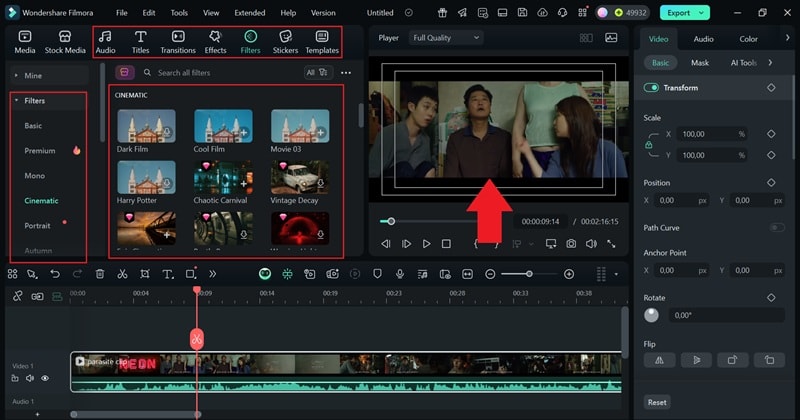
Task: Select the Mono filter category
Action: pyautogui.click(x=35, y=176)
